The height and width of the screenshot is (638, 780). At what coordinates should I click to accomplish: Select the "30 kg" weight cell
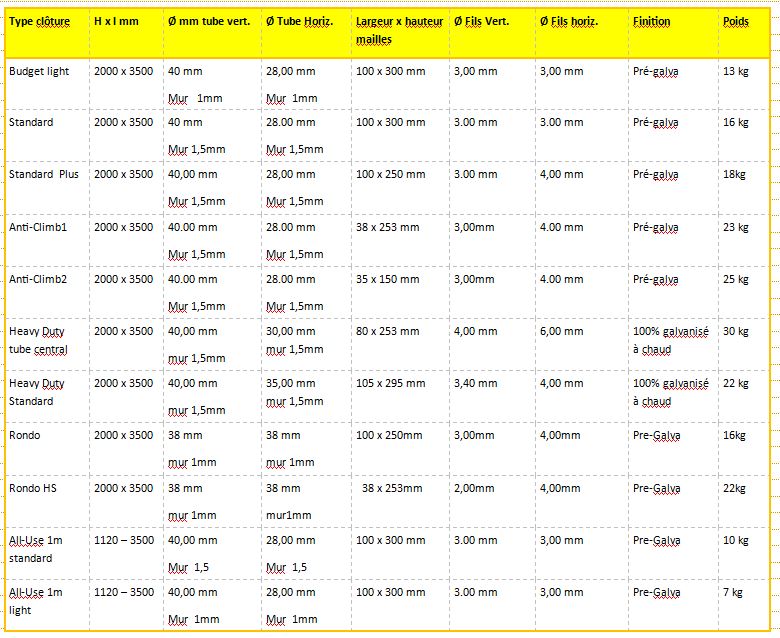click(735, 331)
